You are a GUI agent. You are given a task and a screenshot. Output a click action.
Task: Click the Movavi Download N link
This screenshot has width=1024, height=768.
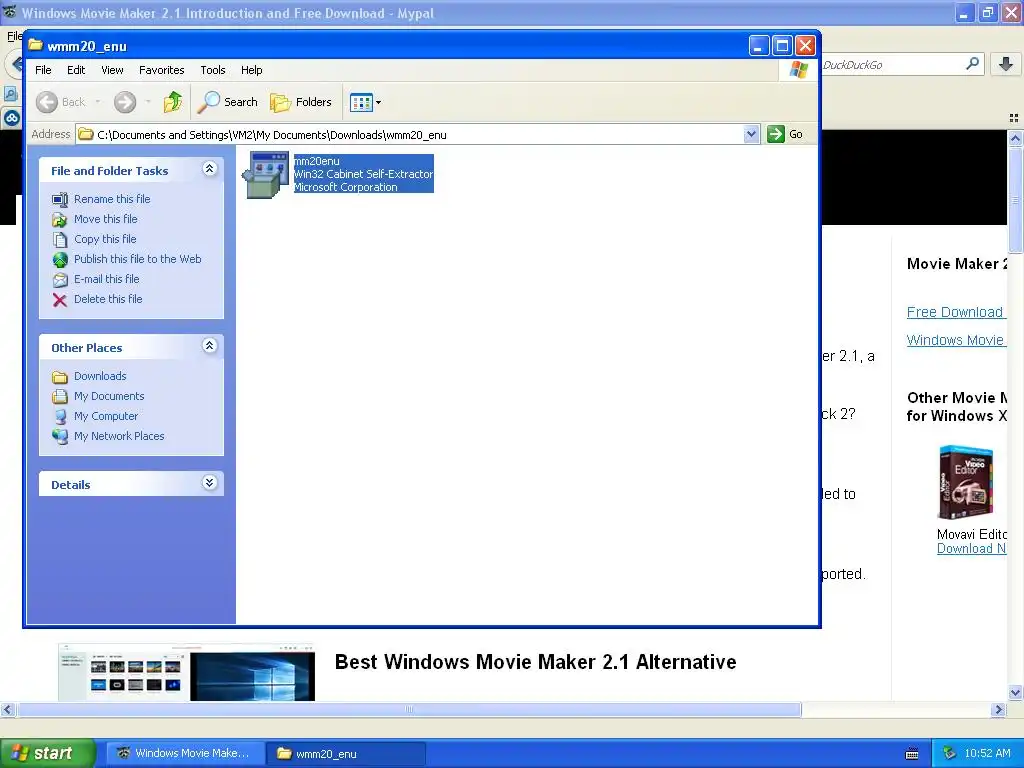[972, 549]
